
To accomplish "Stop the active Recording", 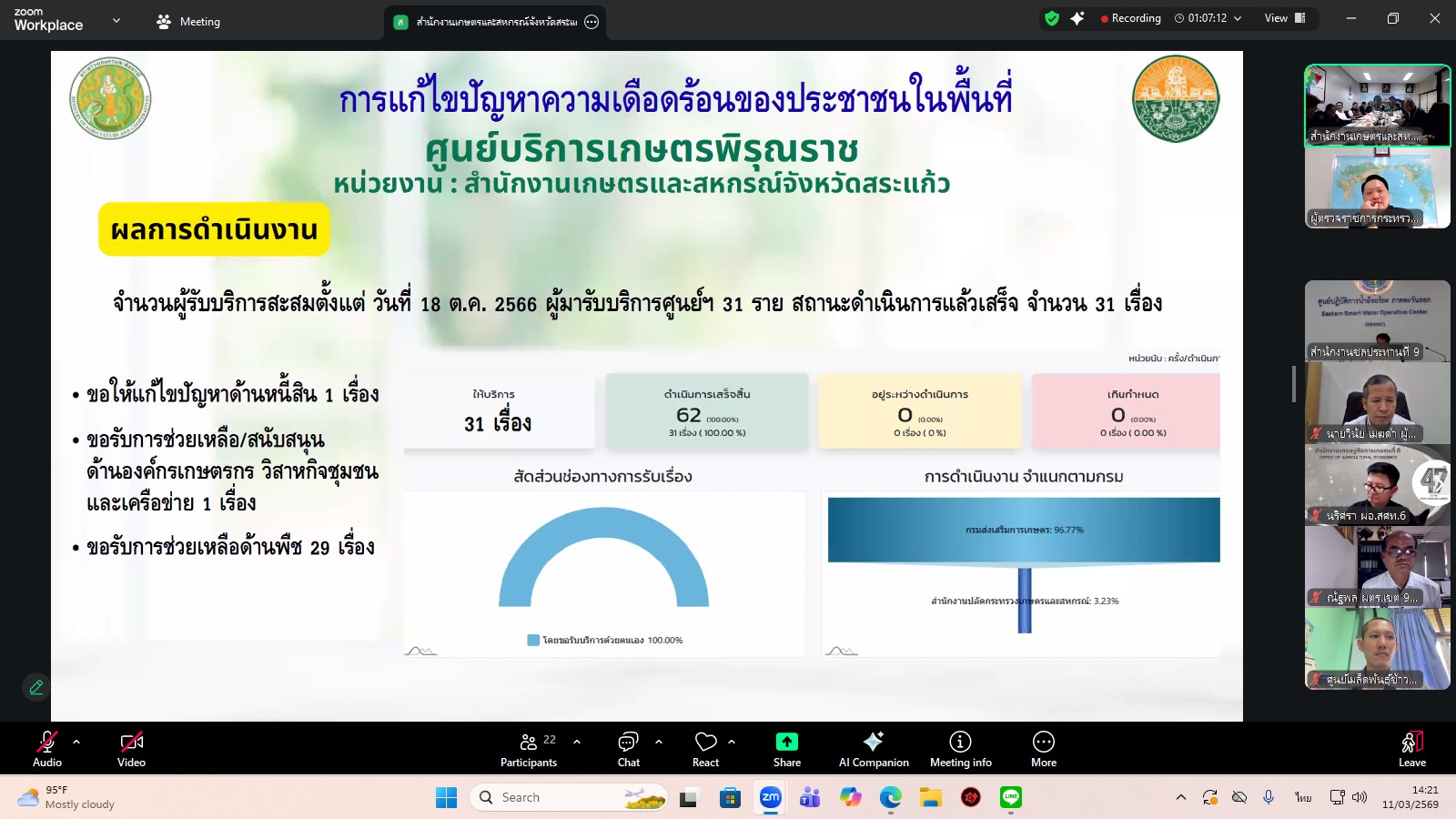I will tap(1131, 17).
